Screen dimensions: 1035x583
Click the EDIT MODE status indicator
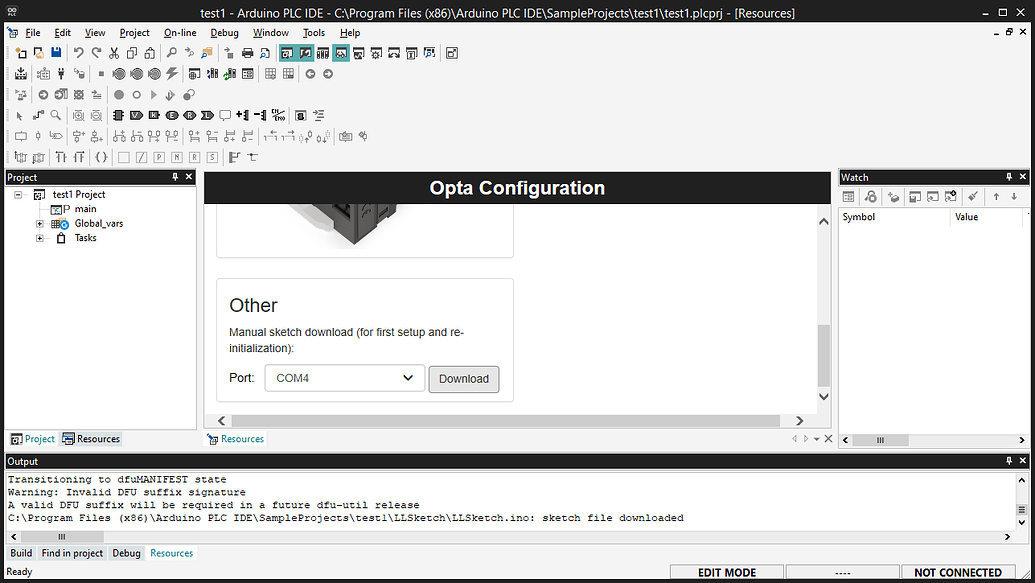point(726,572)
